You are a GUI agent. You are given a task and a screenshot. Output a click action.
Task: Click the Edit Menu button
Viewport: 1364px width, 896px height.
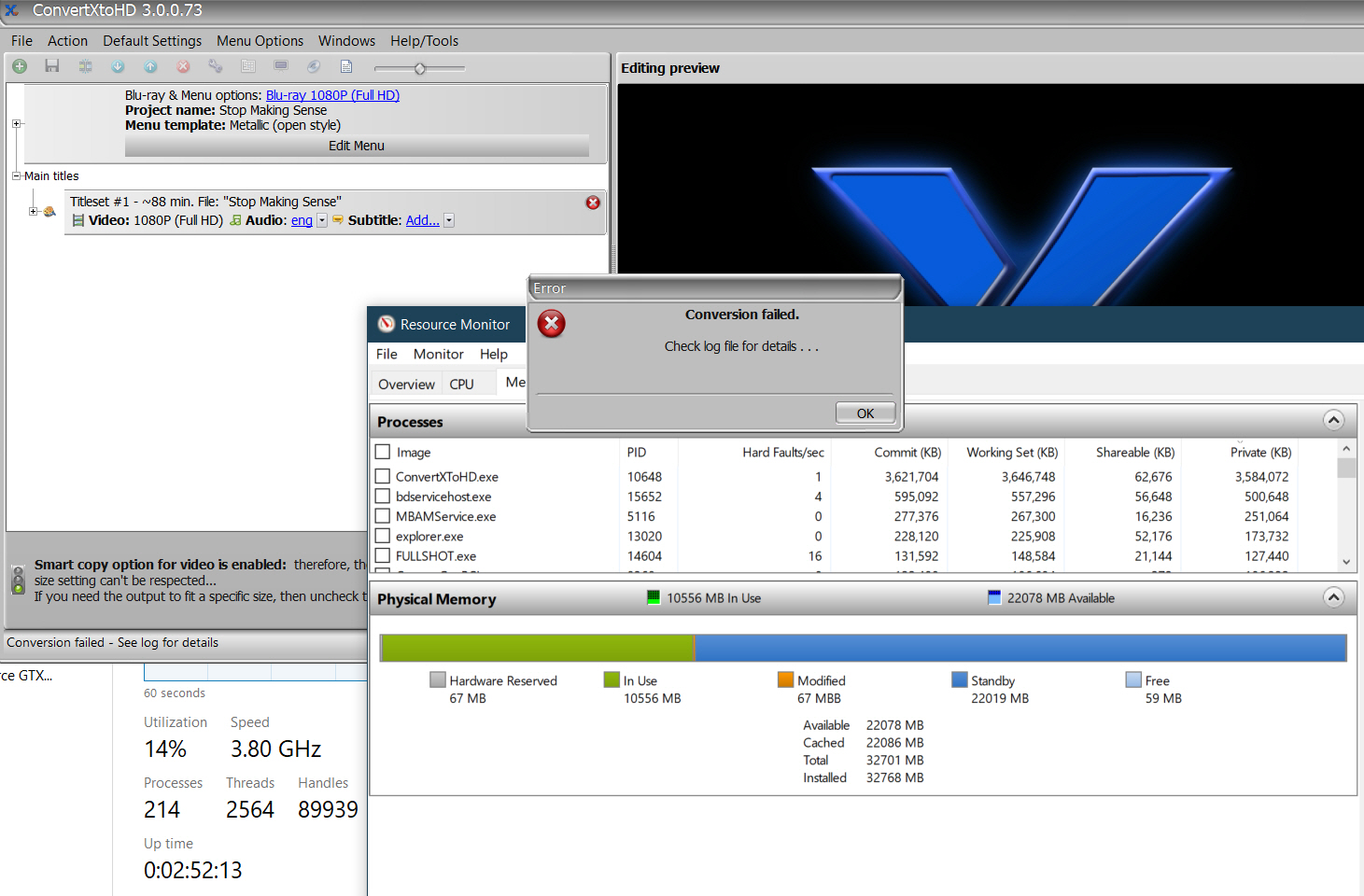click(357, 146)
